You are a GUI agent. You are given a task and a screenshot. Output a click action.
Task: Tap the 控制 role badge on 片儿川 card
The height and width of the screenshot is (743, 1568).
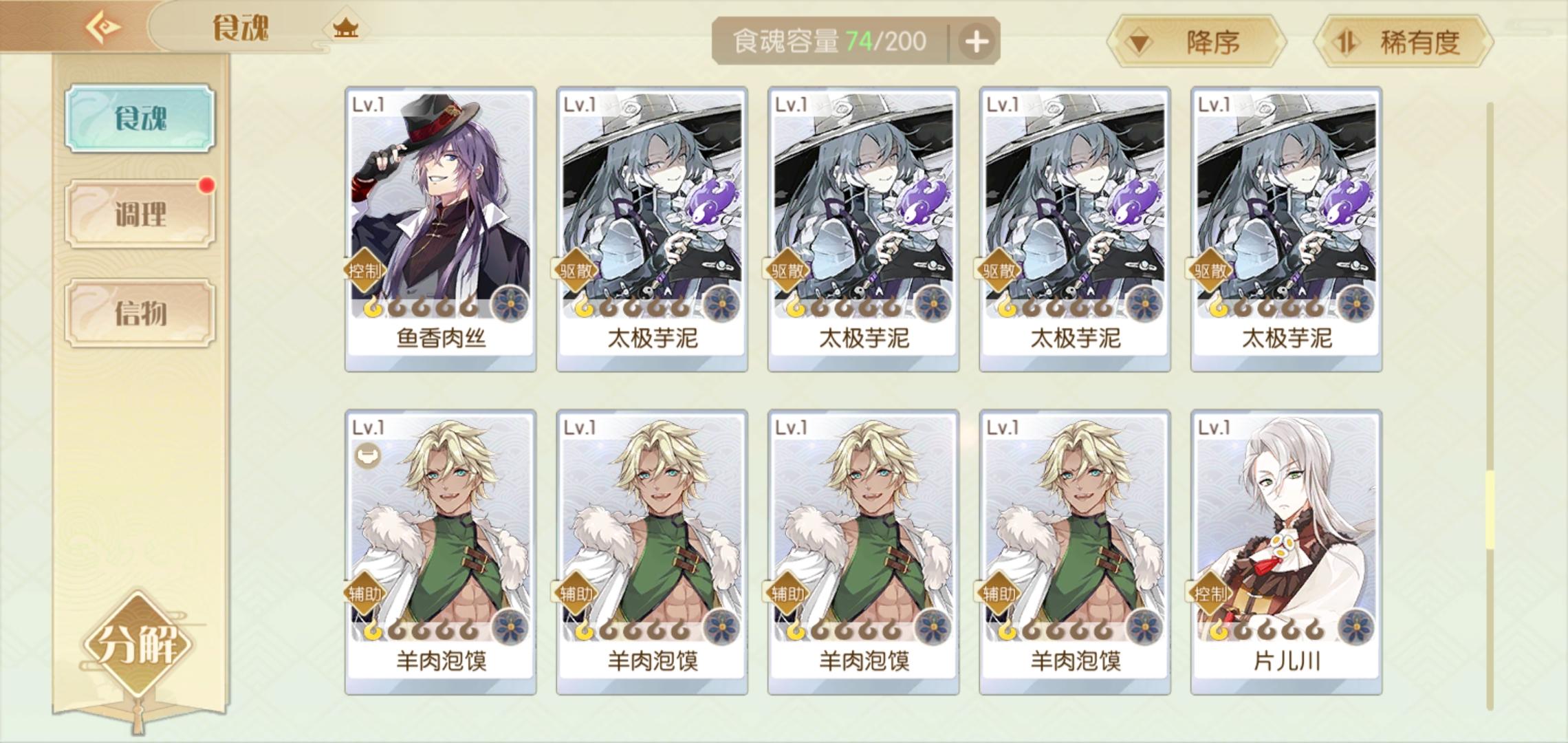tap(1210, 593)
